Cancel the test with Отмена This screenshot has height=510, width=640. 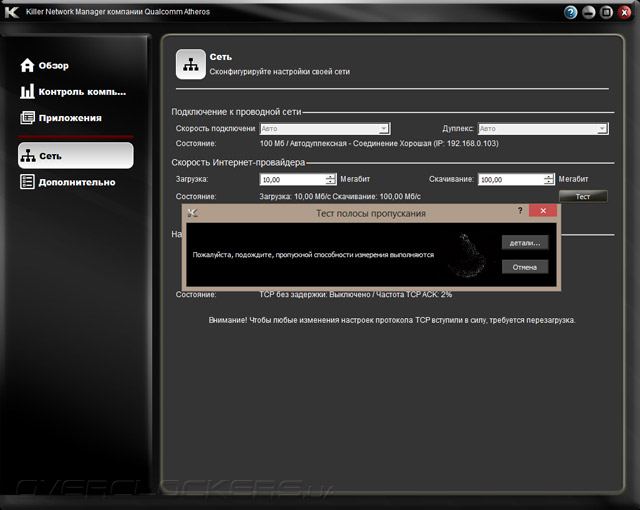(x=525, y=267)
